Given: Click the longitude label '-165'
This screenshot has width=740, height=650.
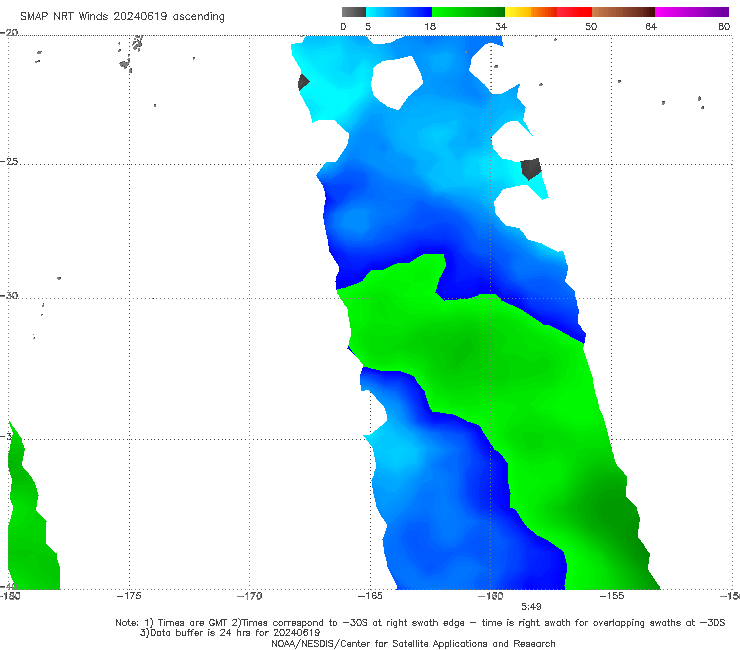Looking at the screenshot, I should pyautogui.click(x=370, y=596).
